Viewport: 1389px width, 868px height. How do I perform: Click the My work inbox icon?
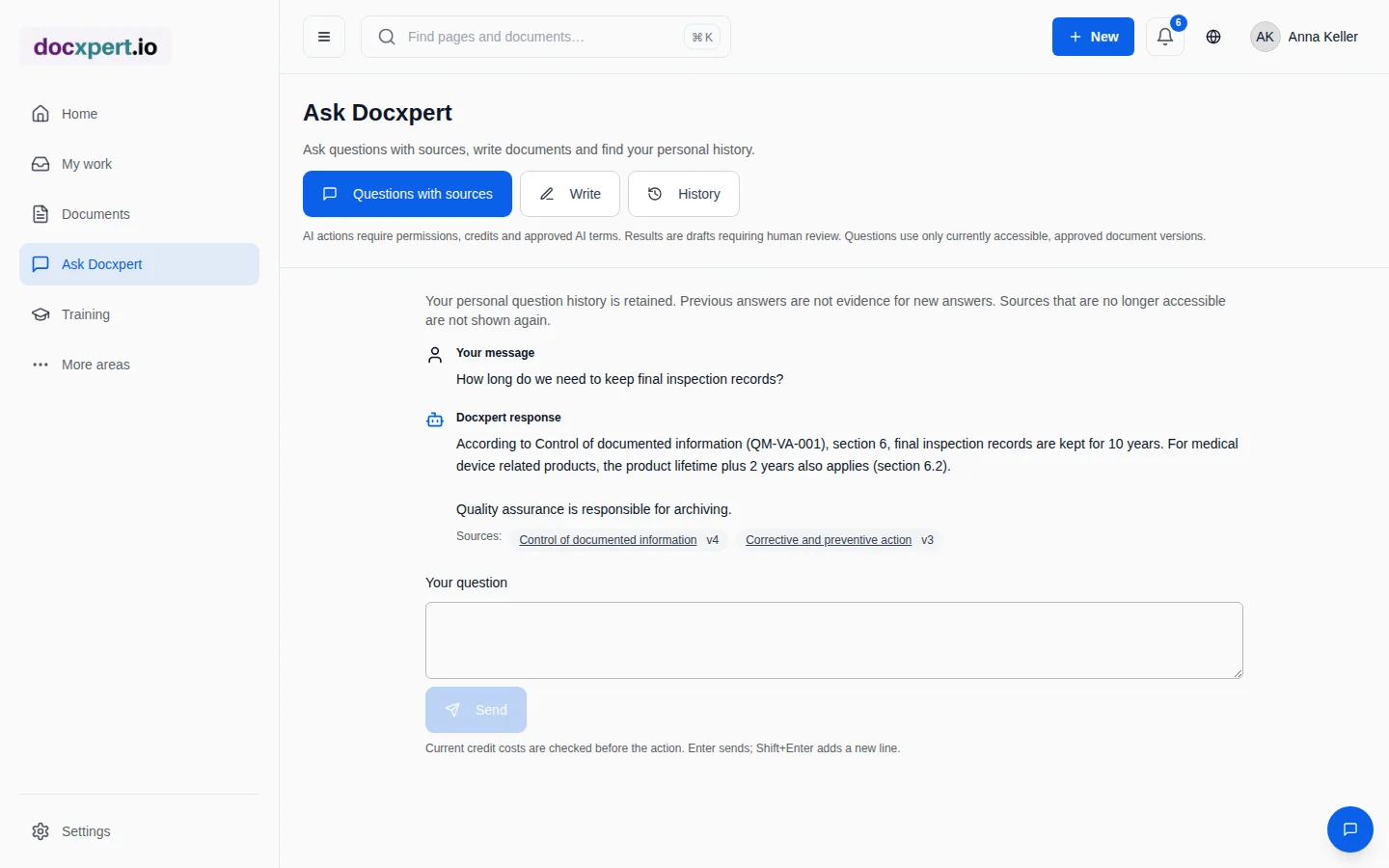pos(41,164)
